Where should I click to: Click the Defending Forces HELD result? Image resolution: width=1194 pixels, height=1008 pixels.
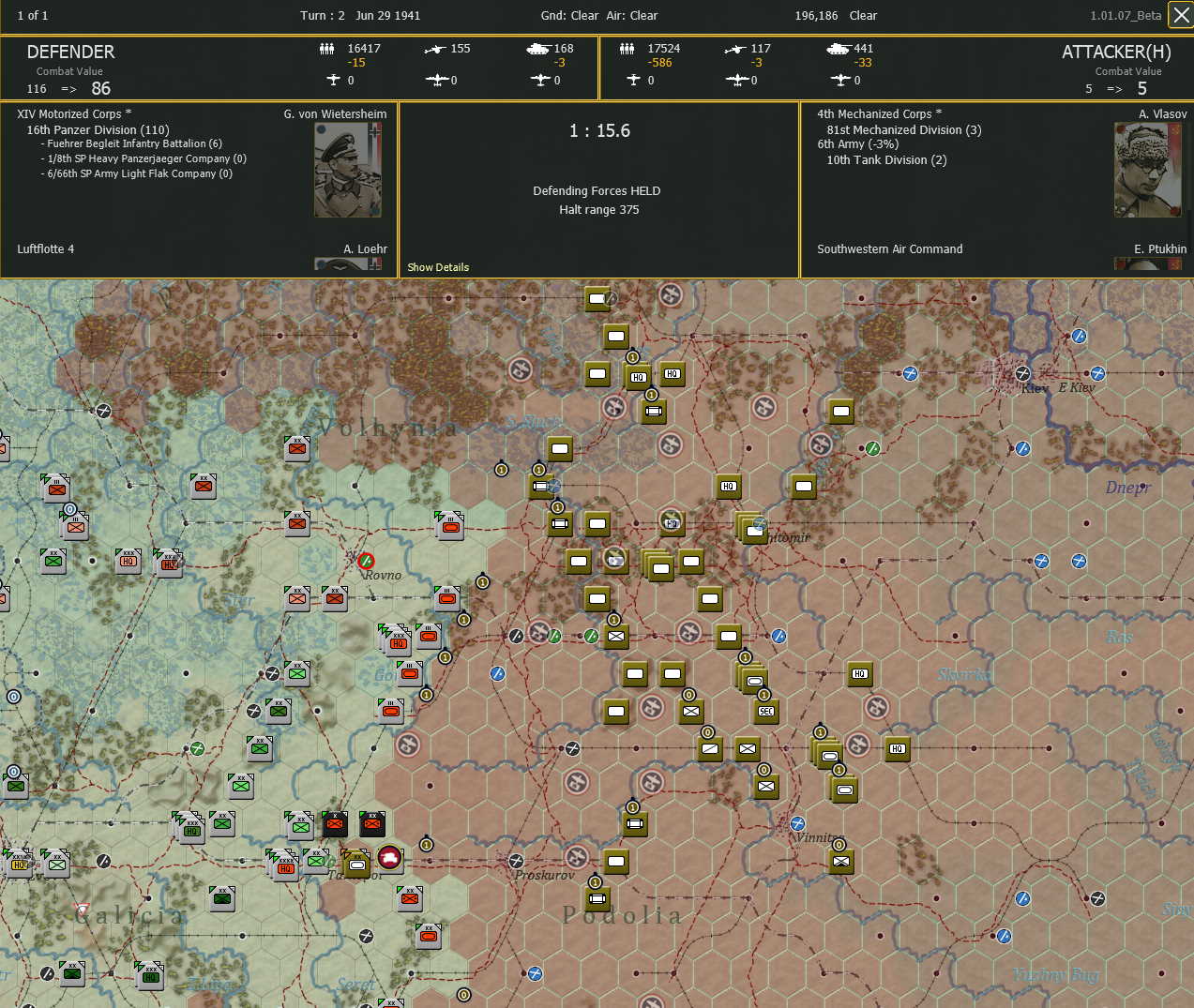pyautogui.click(x=597, y=191)
